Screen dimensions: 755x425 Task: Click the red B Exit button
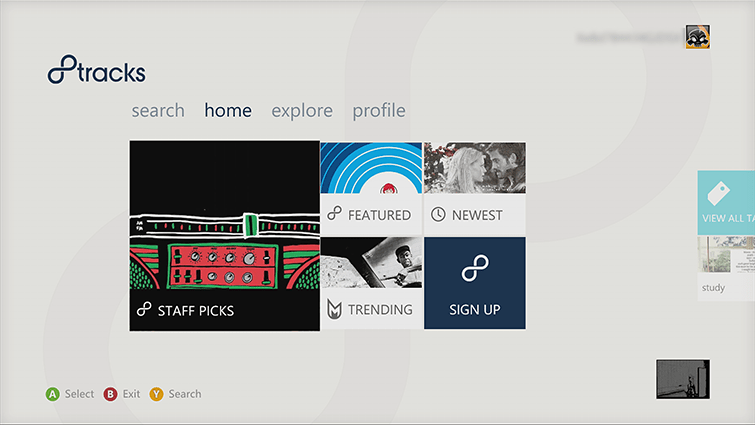(112, 394)
